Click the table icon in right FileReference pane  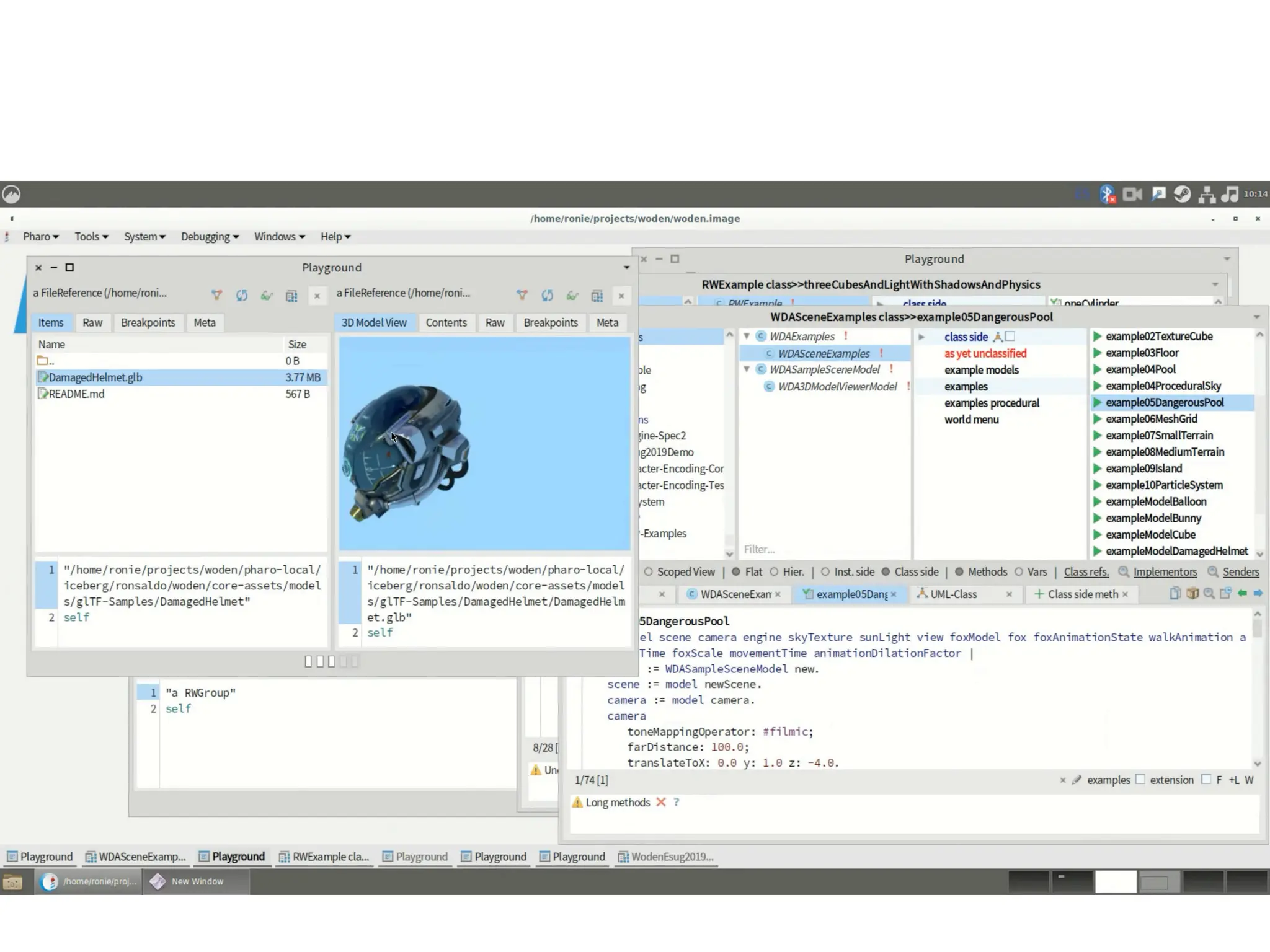(597, 296)
